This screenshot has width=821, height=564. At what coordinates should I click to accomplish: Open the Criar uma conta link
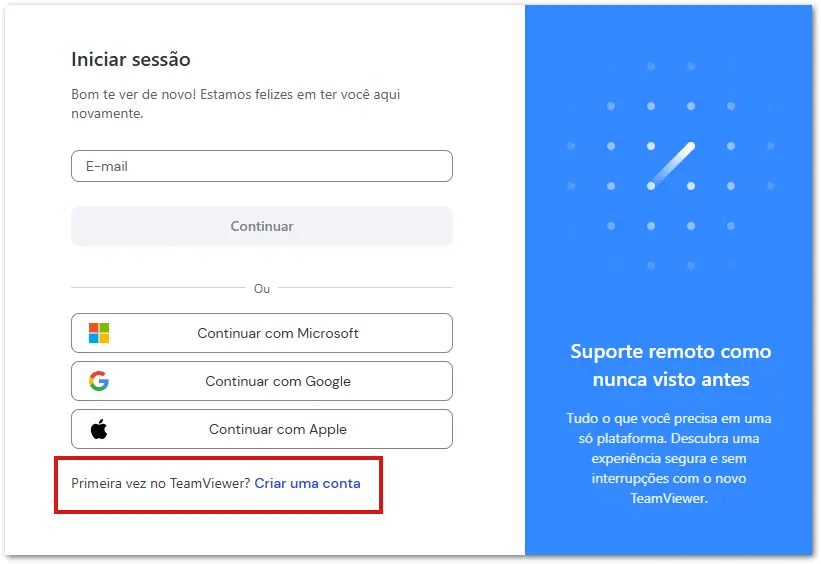[307, 483]
